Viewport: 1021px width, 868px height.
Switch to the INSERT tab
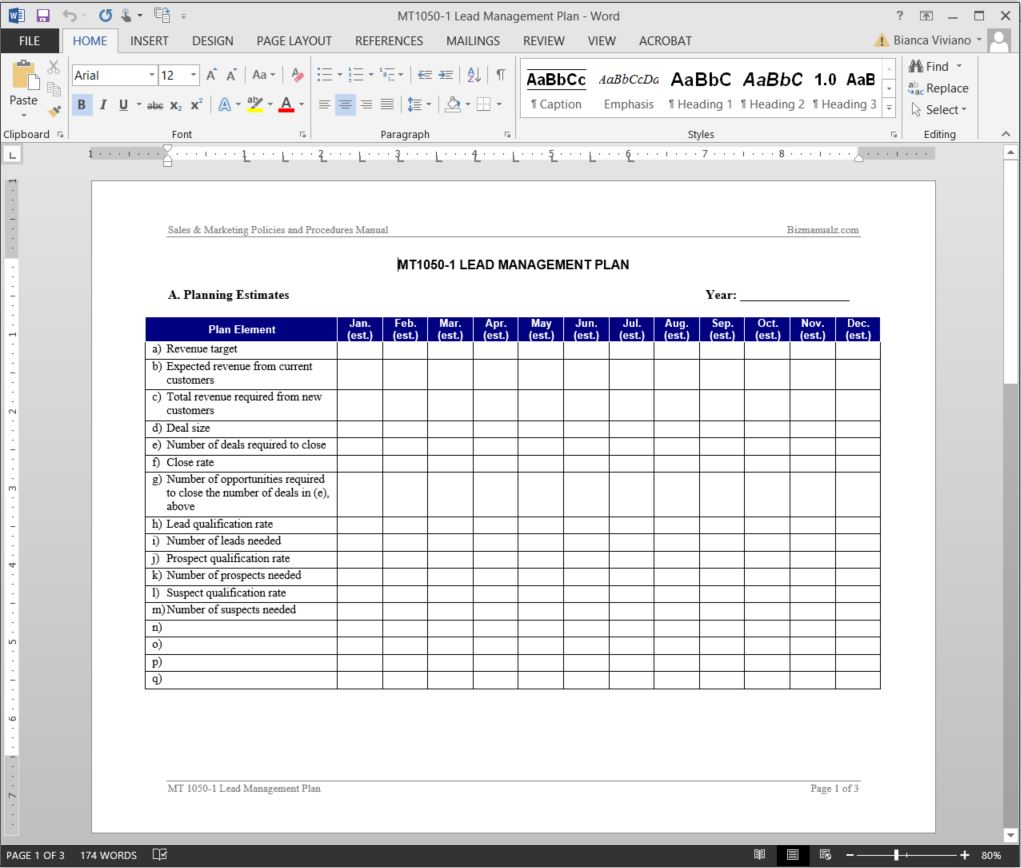point(149,40)
